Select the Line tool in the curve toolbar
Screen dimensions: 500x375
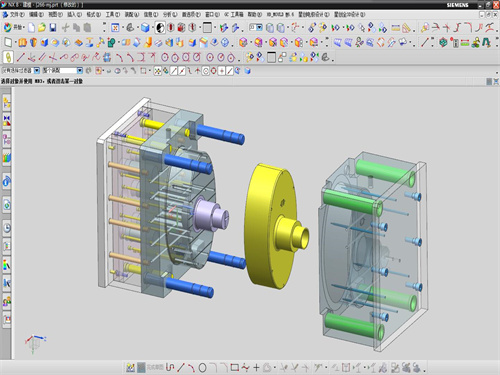point(20,57)
